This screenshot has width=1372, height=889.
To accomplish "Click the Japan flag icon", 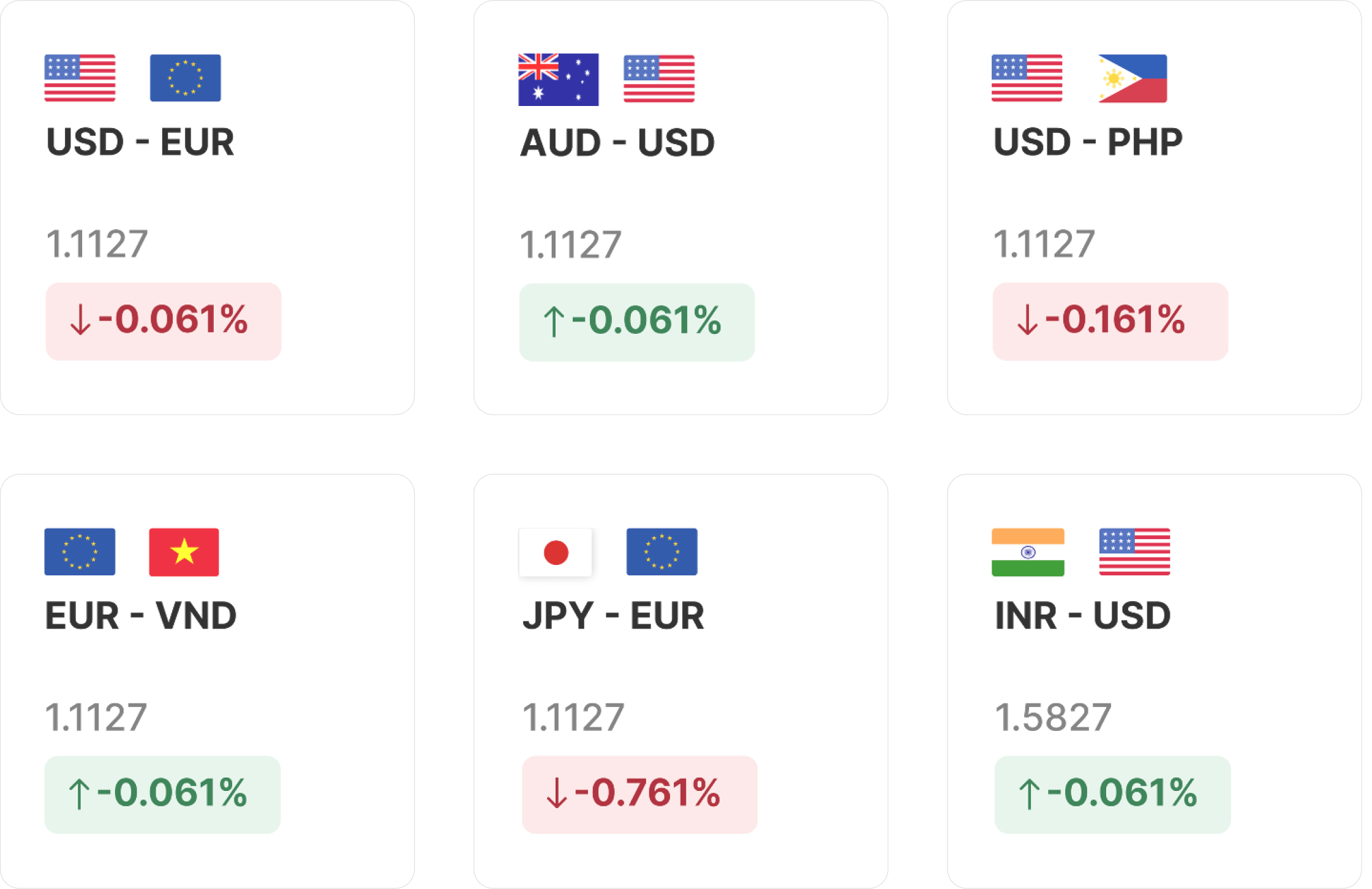I will click(556, 552).
